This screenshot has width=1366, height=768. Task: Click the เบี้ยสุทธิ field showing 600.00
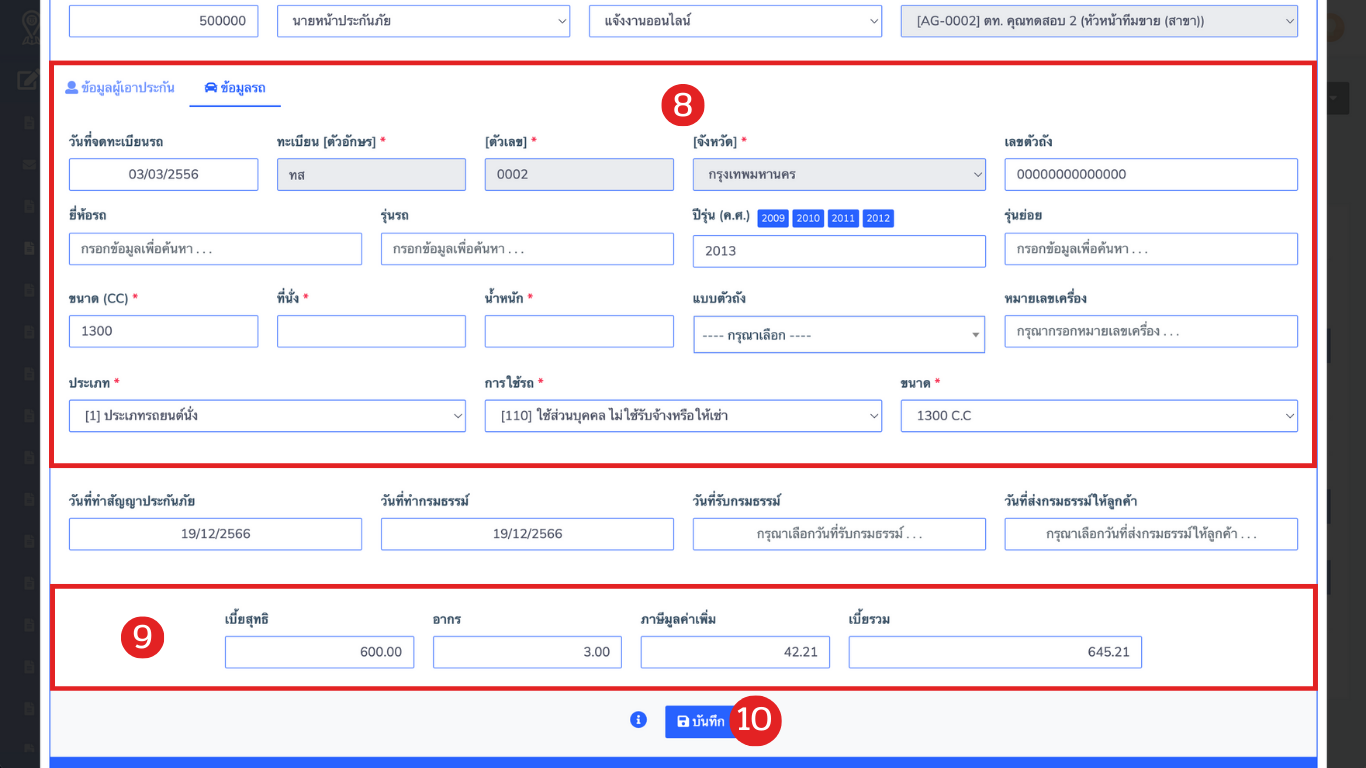319,652
